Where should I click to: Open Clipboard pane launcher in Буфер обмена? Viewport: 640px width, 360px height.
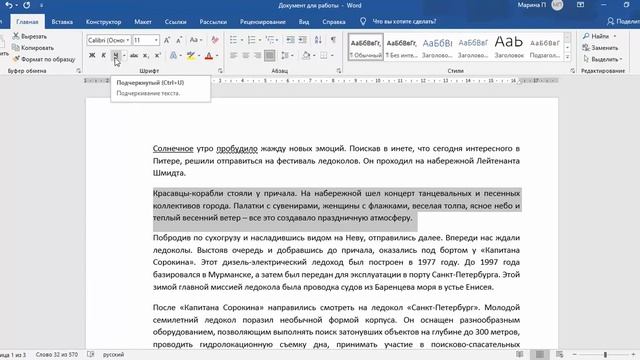coord(78,71)
